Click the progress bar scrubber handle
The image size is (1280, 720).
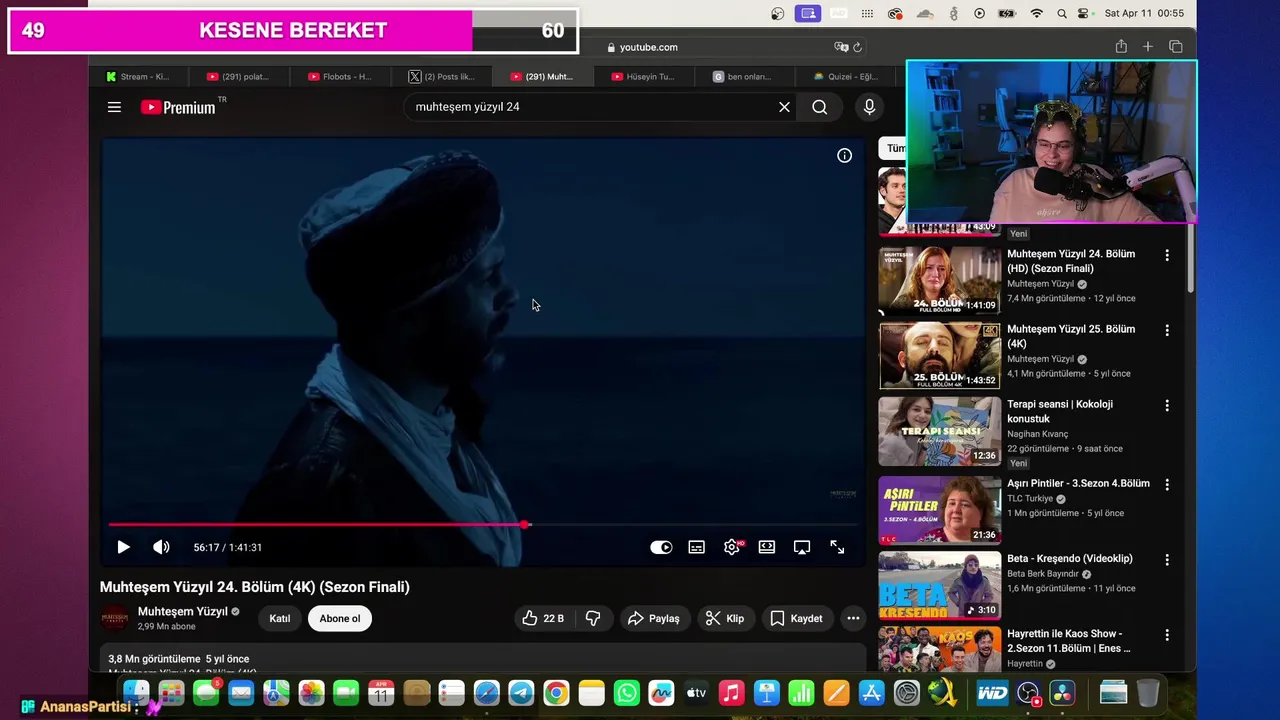tap(526, 524)
